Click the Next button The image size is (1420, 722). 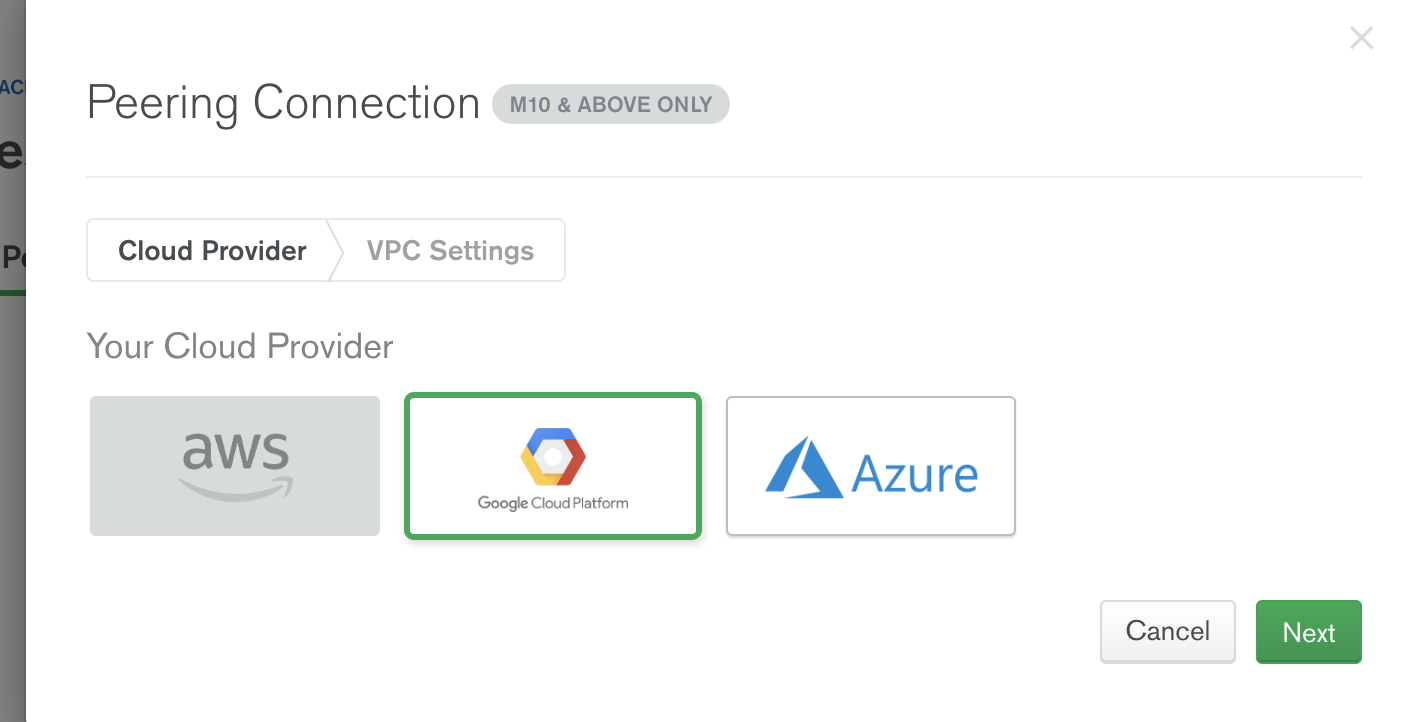(1308, 632)
